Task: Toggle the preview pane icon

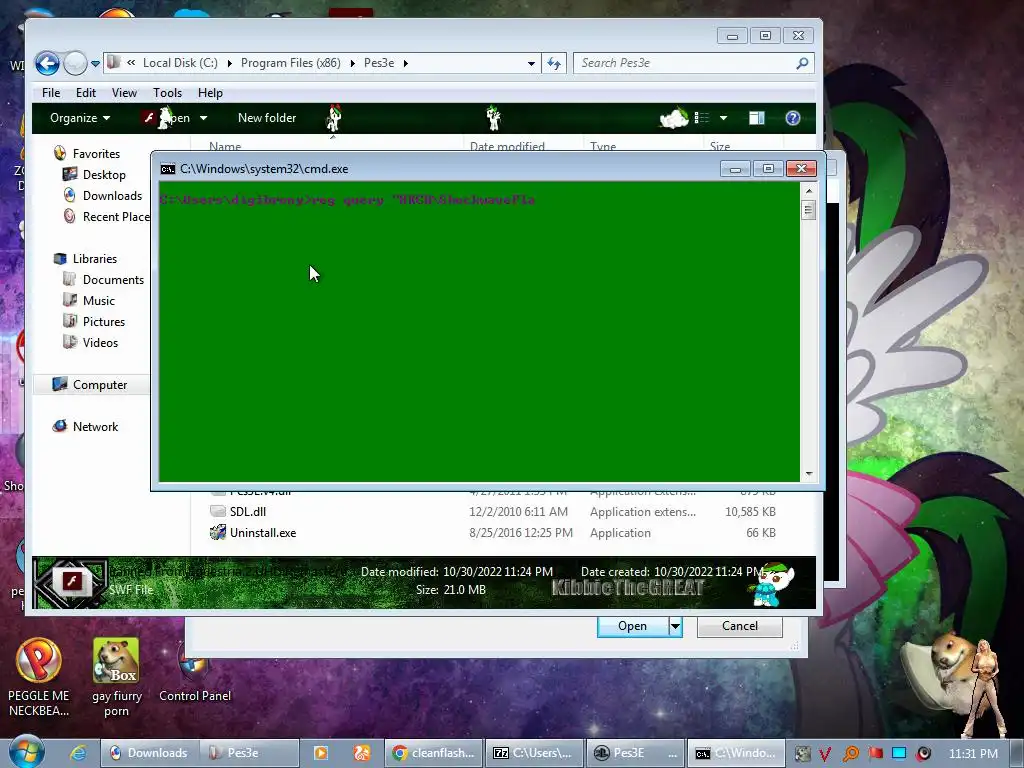Action: 757,118
